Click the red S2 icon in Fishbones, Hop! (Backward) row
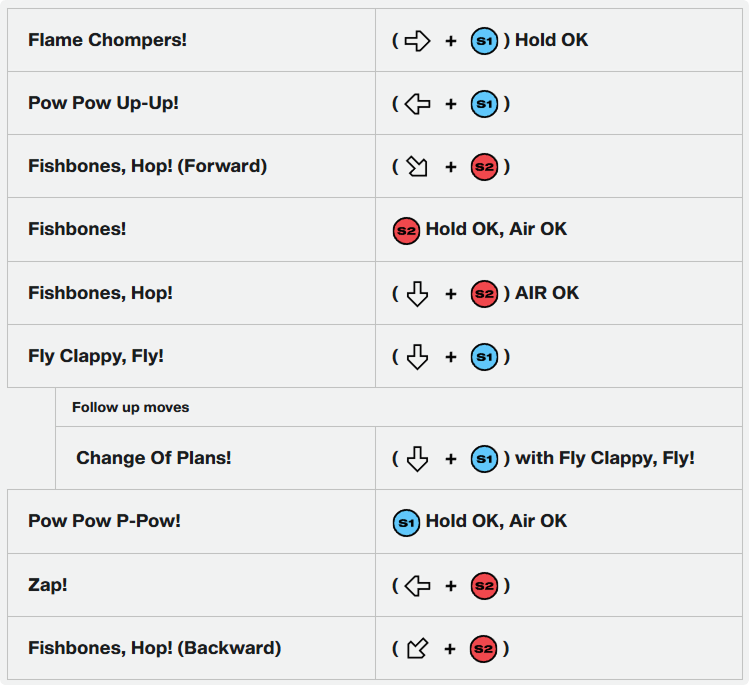 coord(483,649)
